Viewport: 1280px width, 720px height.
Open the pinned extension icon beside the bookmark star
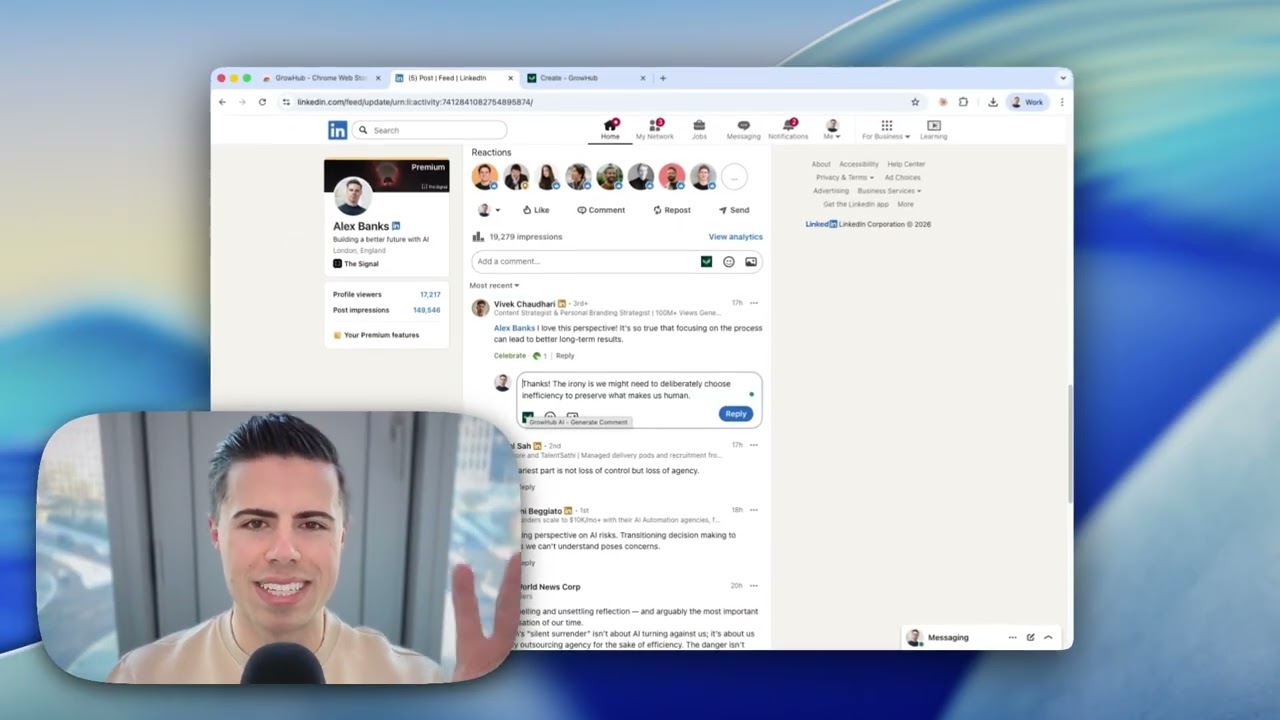942,102
